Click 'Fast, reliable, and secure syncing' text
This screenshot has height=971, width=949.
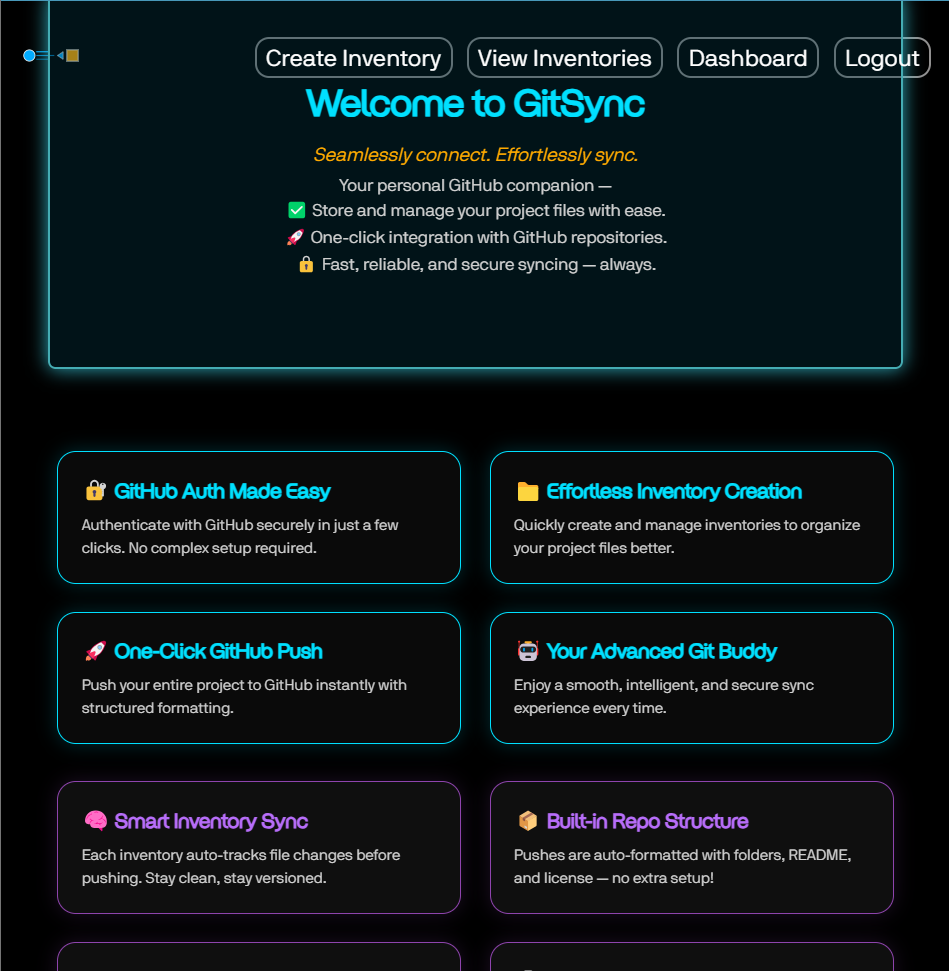tap(488, 264)
